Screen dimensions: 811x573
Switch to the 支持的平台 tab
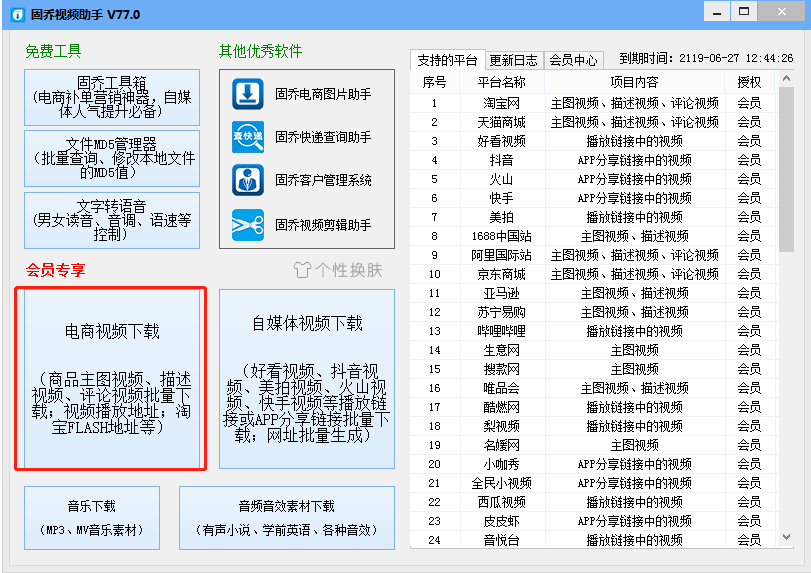447,60
